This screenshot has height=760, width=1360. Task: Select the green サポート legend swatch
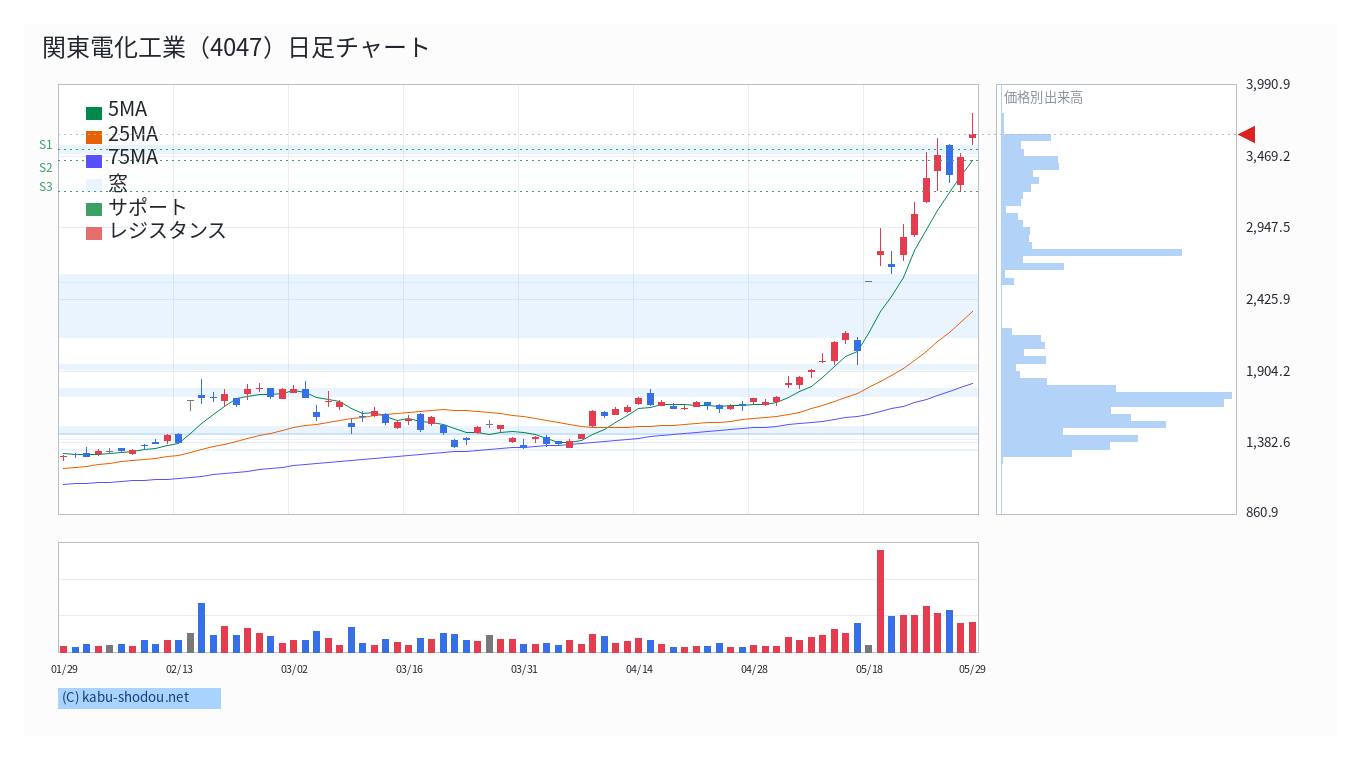(x=94, y=209)
